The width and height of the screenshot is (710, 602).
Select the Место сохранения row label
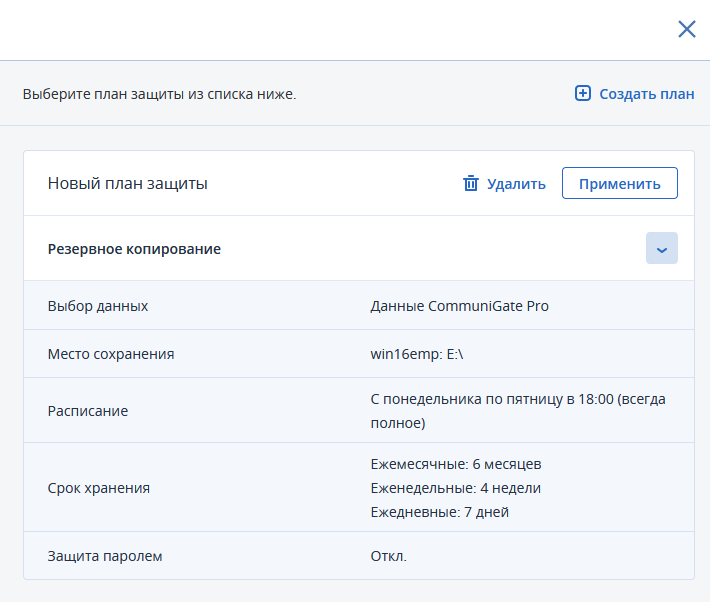coord(111,354)
